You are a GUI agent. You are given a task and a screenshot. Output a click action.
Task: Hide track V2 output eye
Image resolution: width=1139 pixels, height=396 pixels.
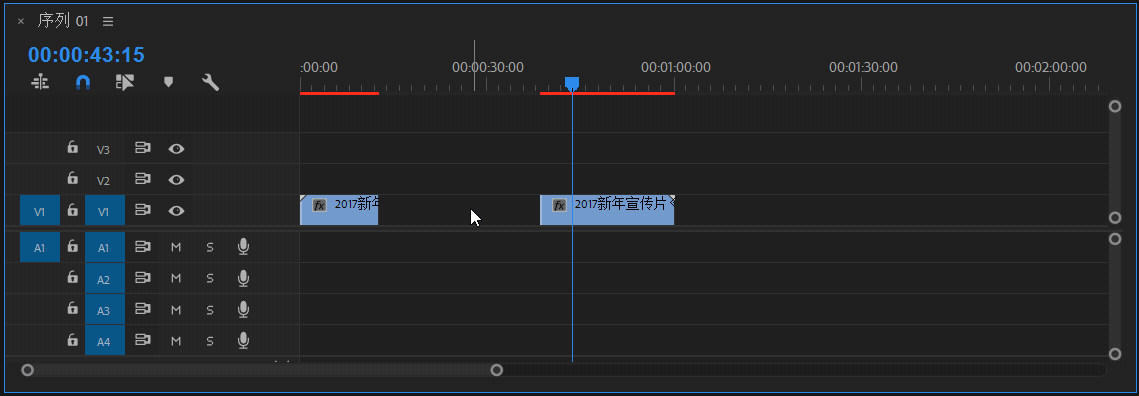point(176,179)
